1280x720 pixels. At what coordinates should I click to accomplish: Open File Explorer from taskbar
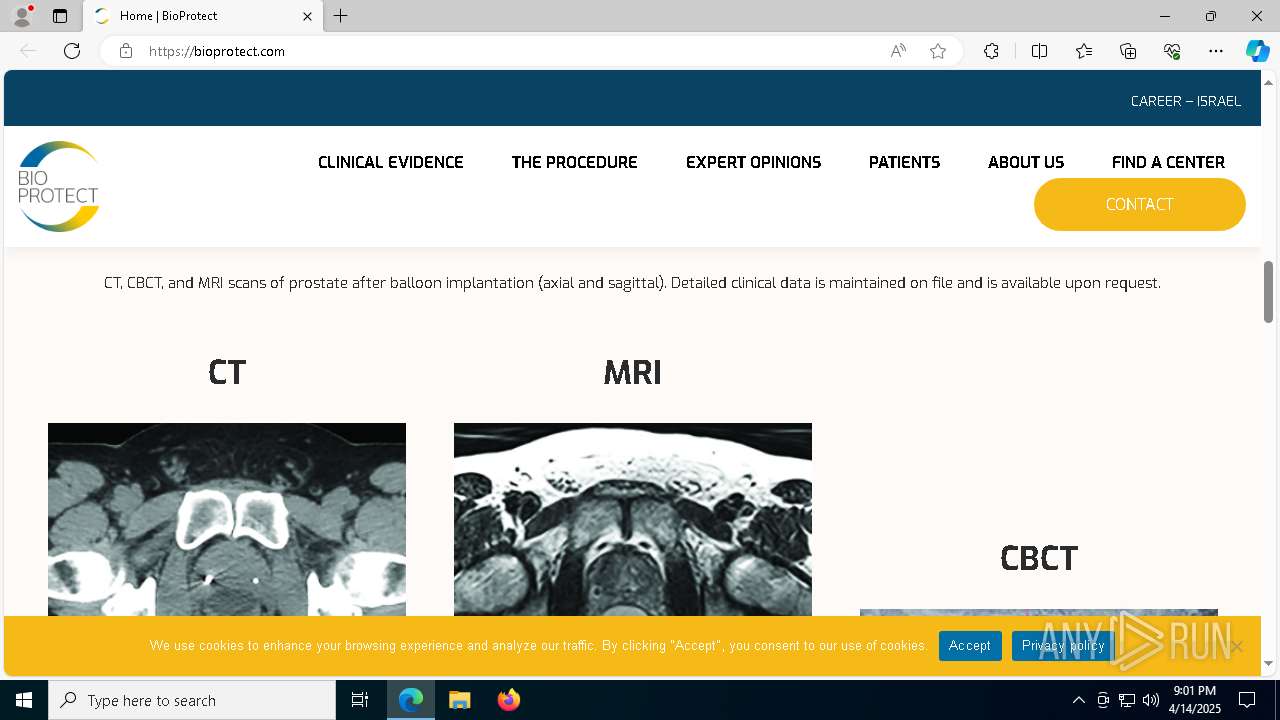(460, 700)
